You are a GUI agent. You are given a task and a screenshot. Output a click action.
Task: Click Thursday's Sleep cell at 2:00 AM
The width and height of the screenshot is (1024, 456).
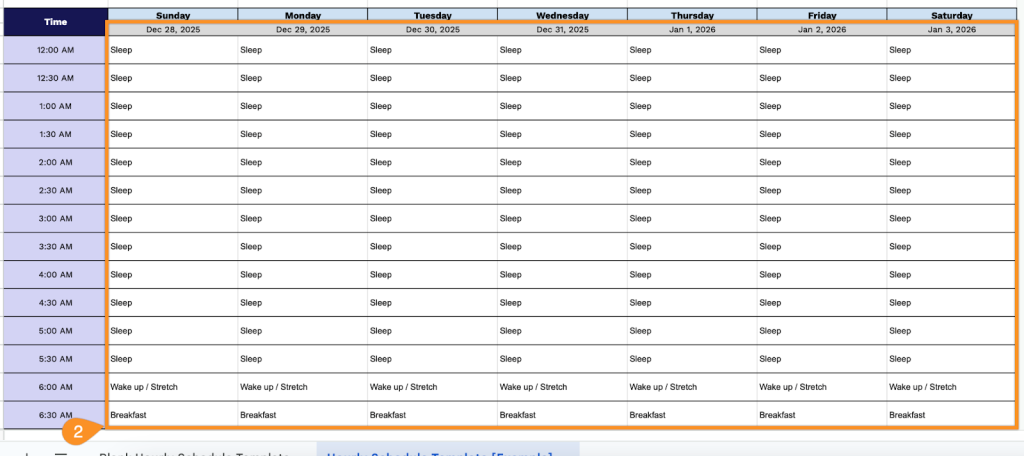pos(692,162)
